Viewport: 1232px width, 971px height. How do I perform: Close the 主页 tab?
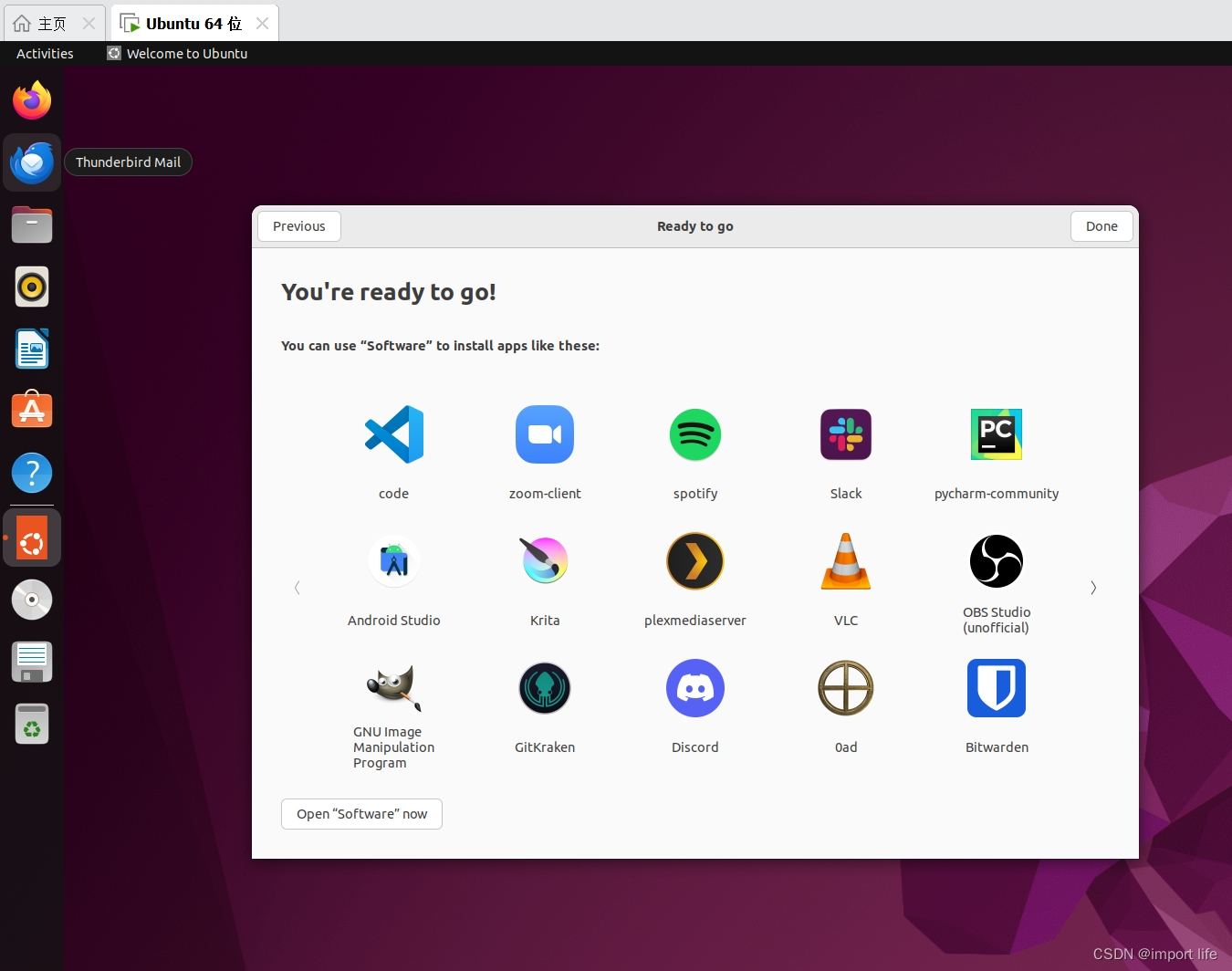coord(89,24)
